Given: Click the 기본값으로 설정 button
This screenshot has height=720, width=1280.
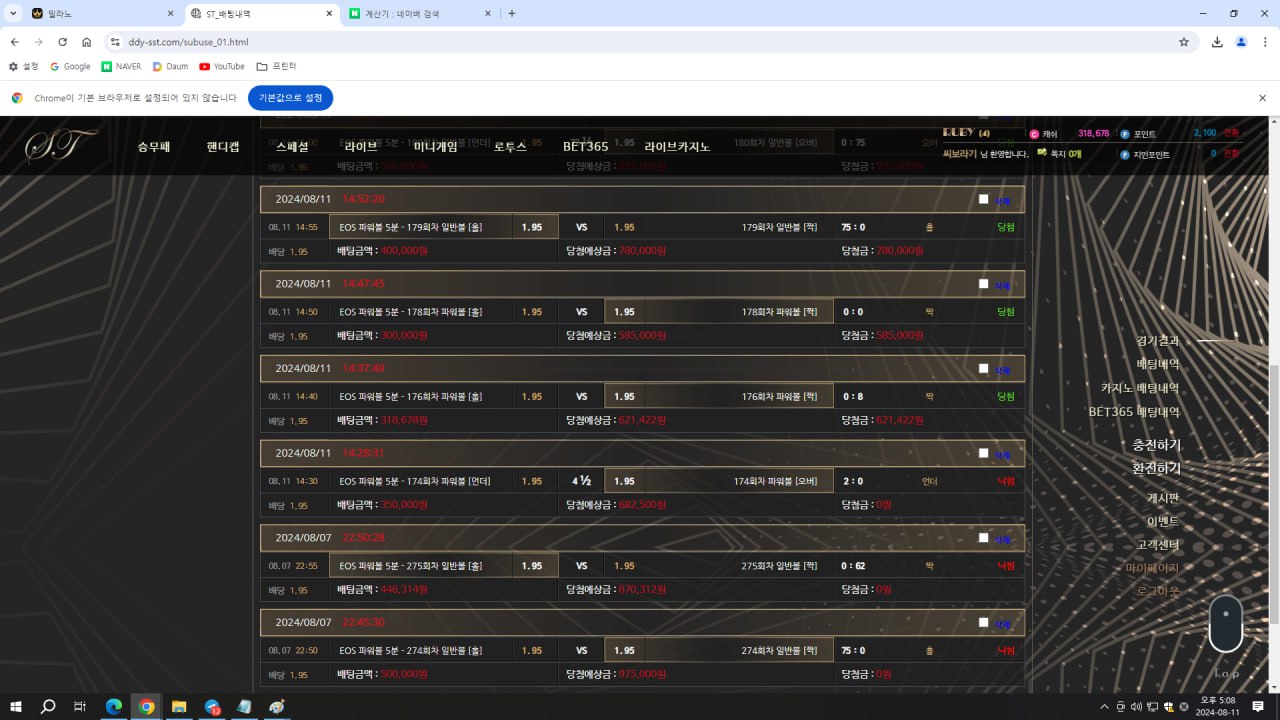Looking at the screenshot, I should click(290, 98).
